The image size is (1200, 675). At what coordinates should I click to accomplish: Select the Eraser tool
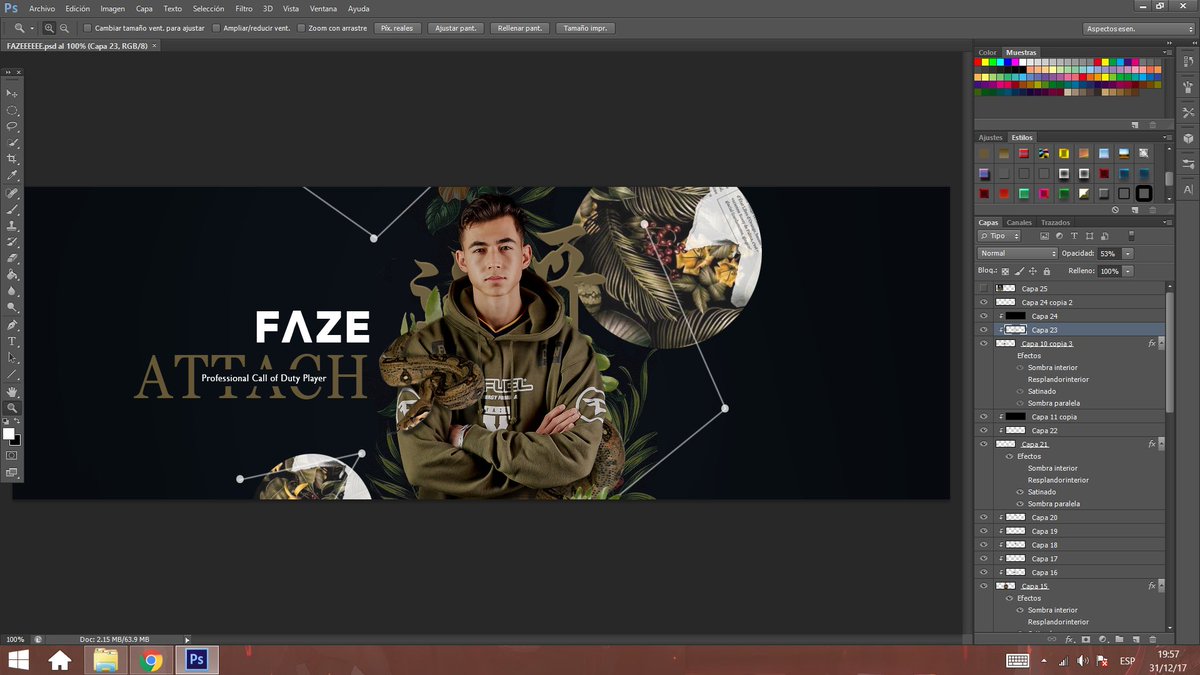(x=12, y=258)
